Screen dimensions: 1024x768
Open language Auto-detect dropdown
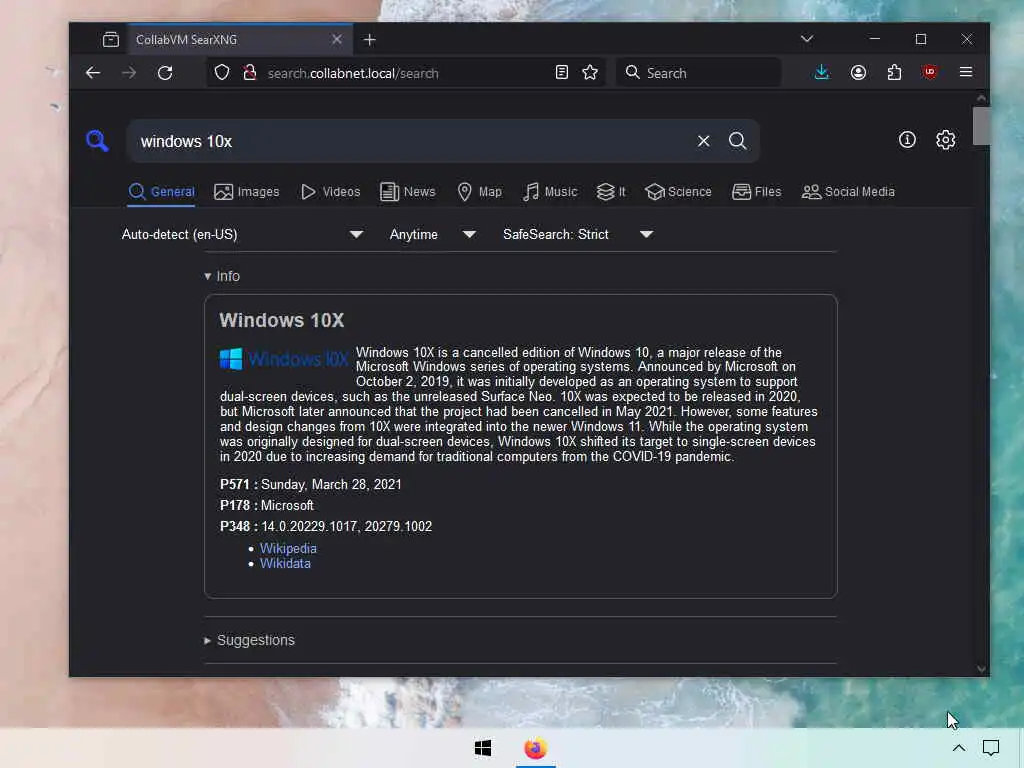(242, 234)
